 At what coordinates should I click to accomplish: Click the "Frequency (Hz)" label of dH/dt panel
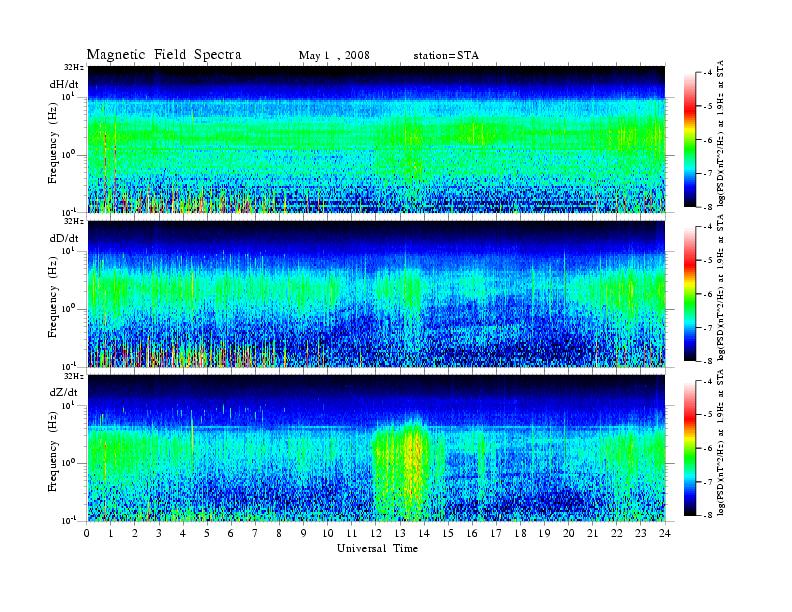(x=53, y=143)
